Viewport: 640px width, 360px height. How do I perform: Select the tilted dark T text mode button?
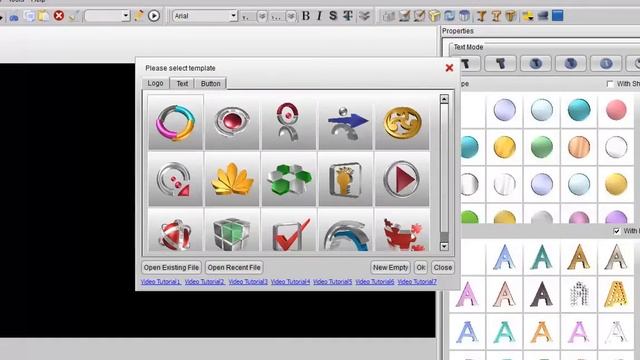[x=500, y=63]
